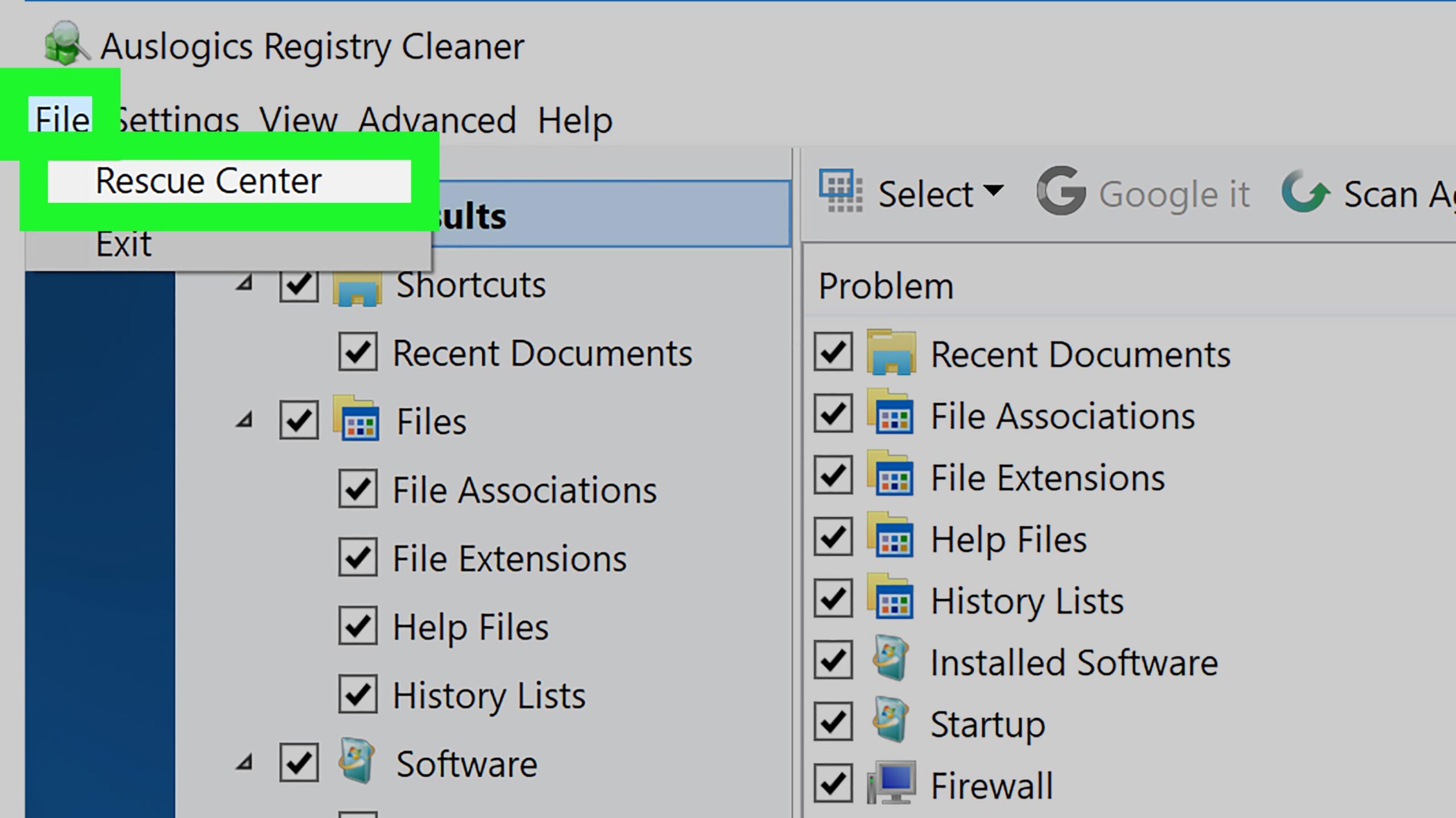Collapse the Shortcuts tree node
This screenshot has height=818, width=1456.
pos(245,283)
